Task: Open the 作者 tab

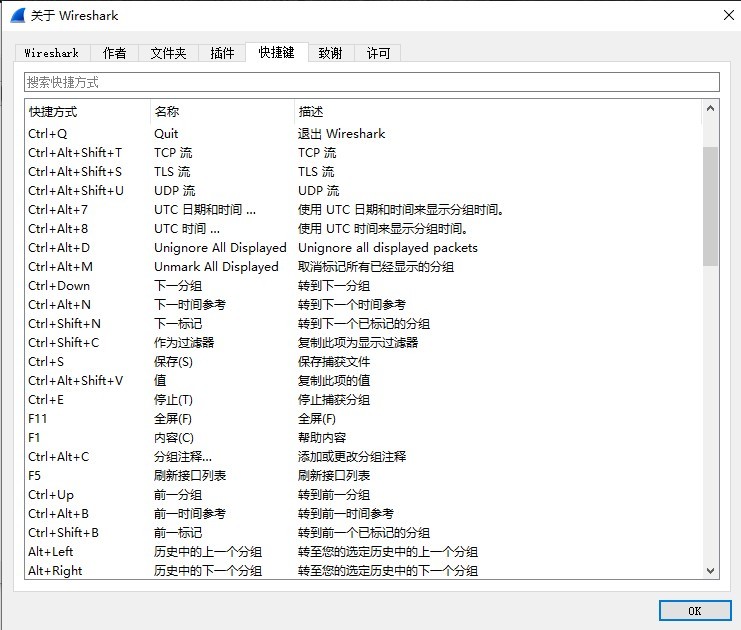Action: coord(115,53)
